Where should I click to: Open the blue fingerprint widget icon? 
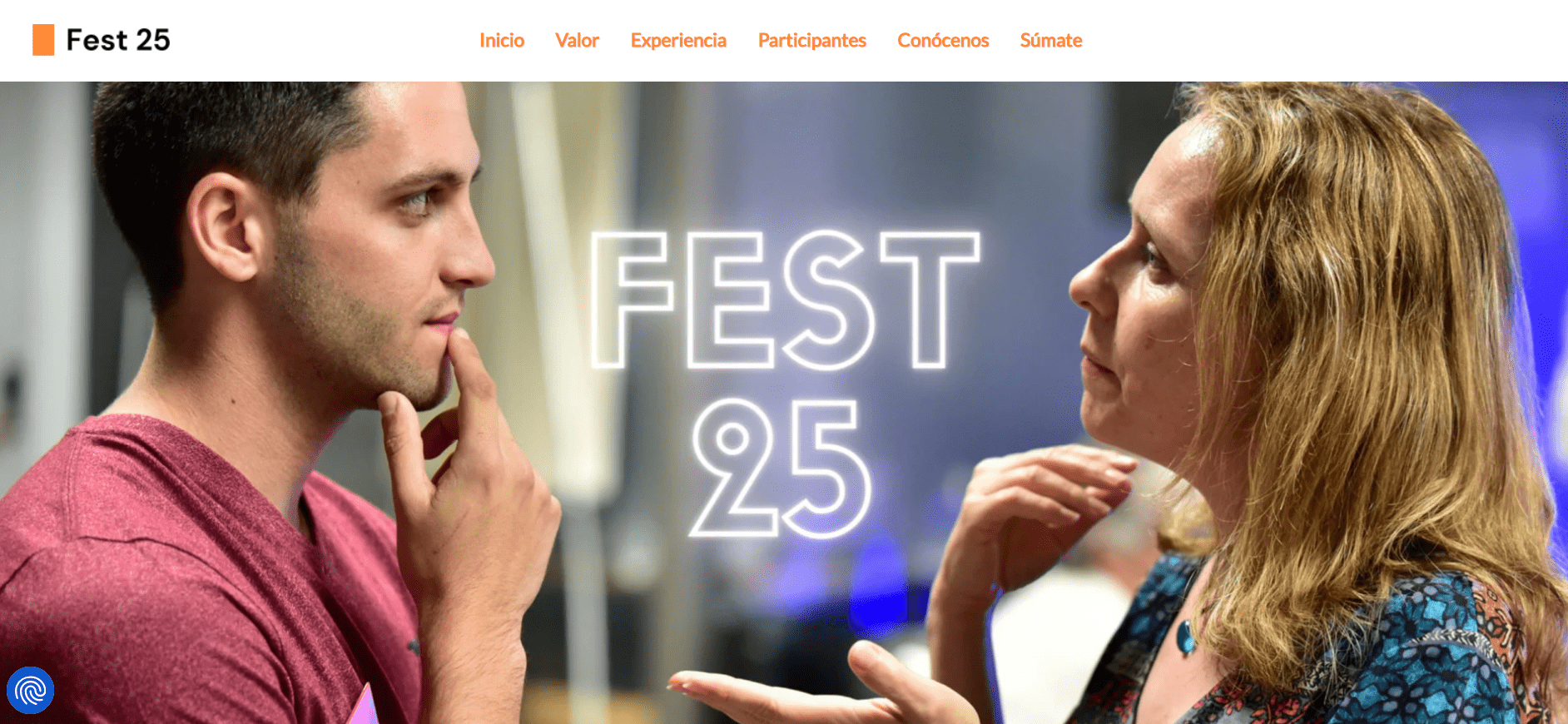(31, 690)
